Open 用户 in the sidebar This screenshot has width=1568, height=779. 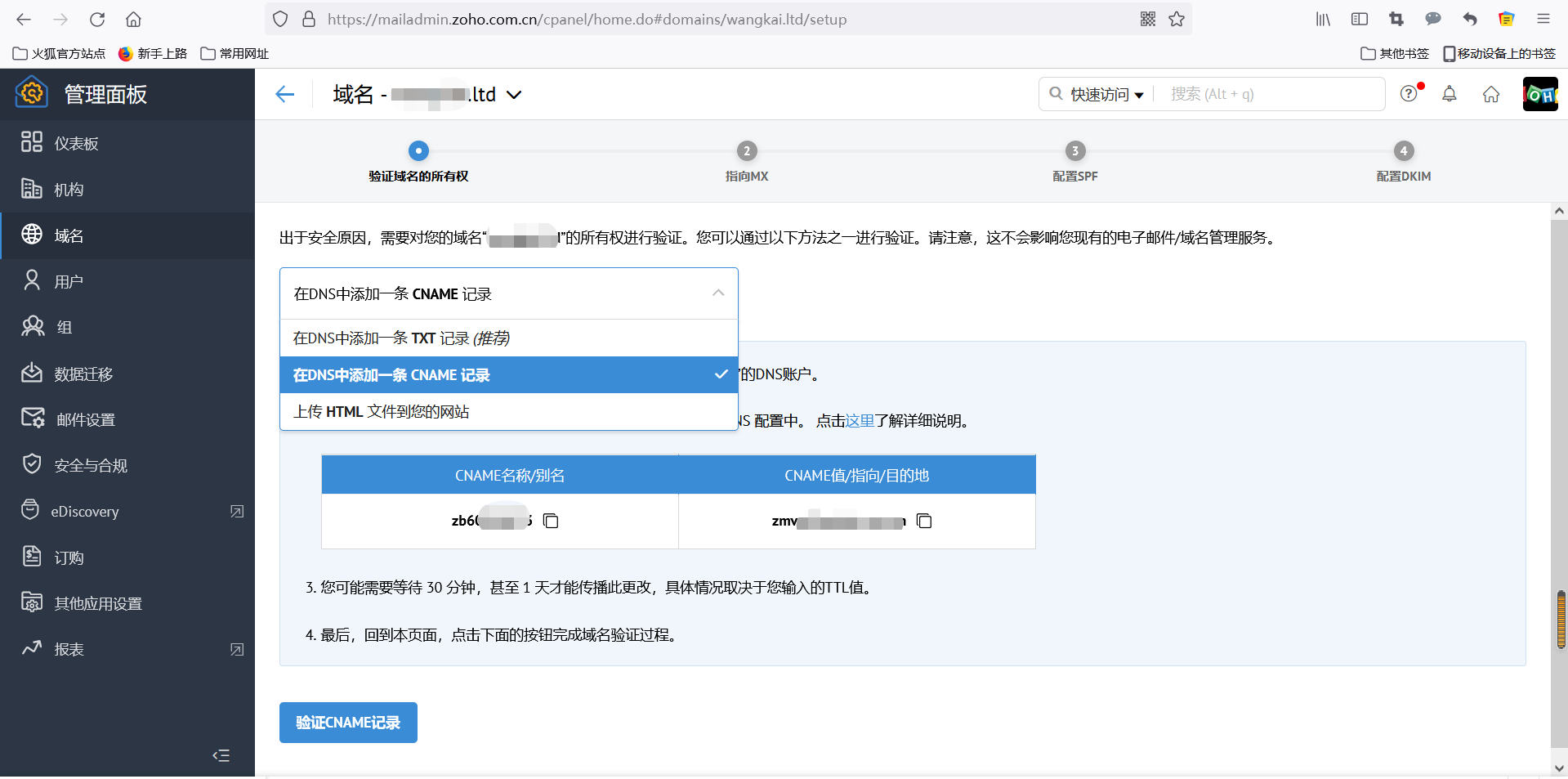(69, 282)
